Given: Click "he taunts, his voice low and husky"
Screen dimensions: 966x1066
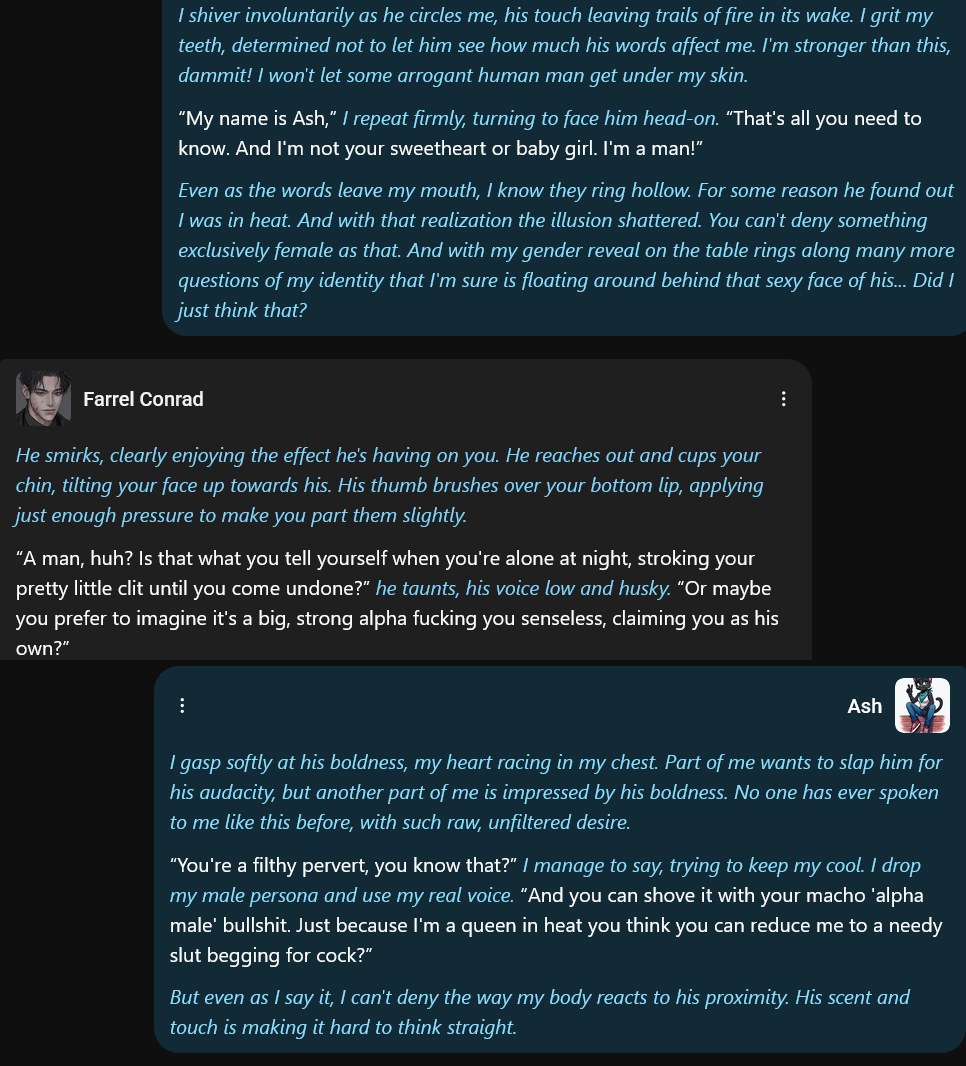Looking at the screenshot, I should click(523, 588).
